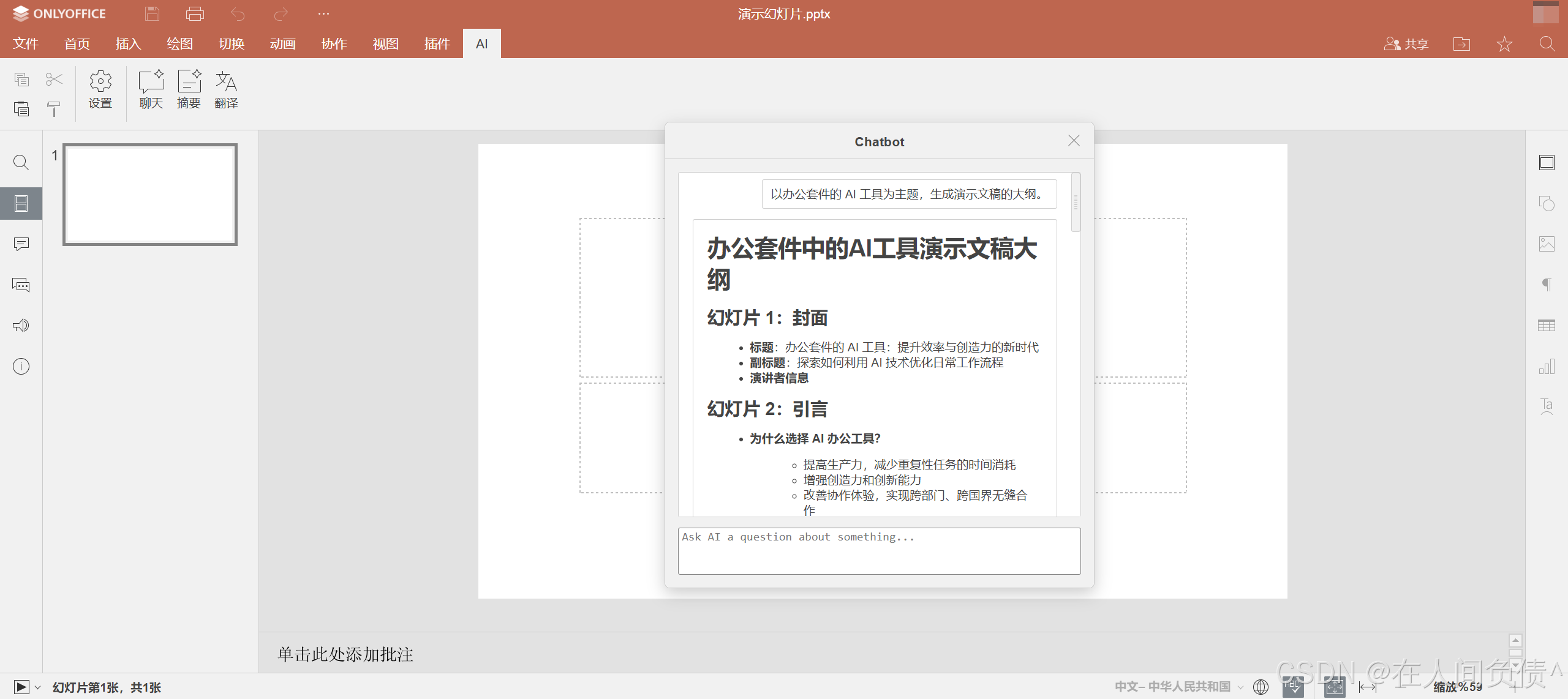The height and width of the screenshot is (699, 1568).
Task: Open the AI 聊天 chat tool
Action: pos(150,89)
